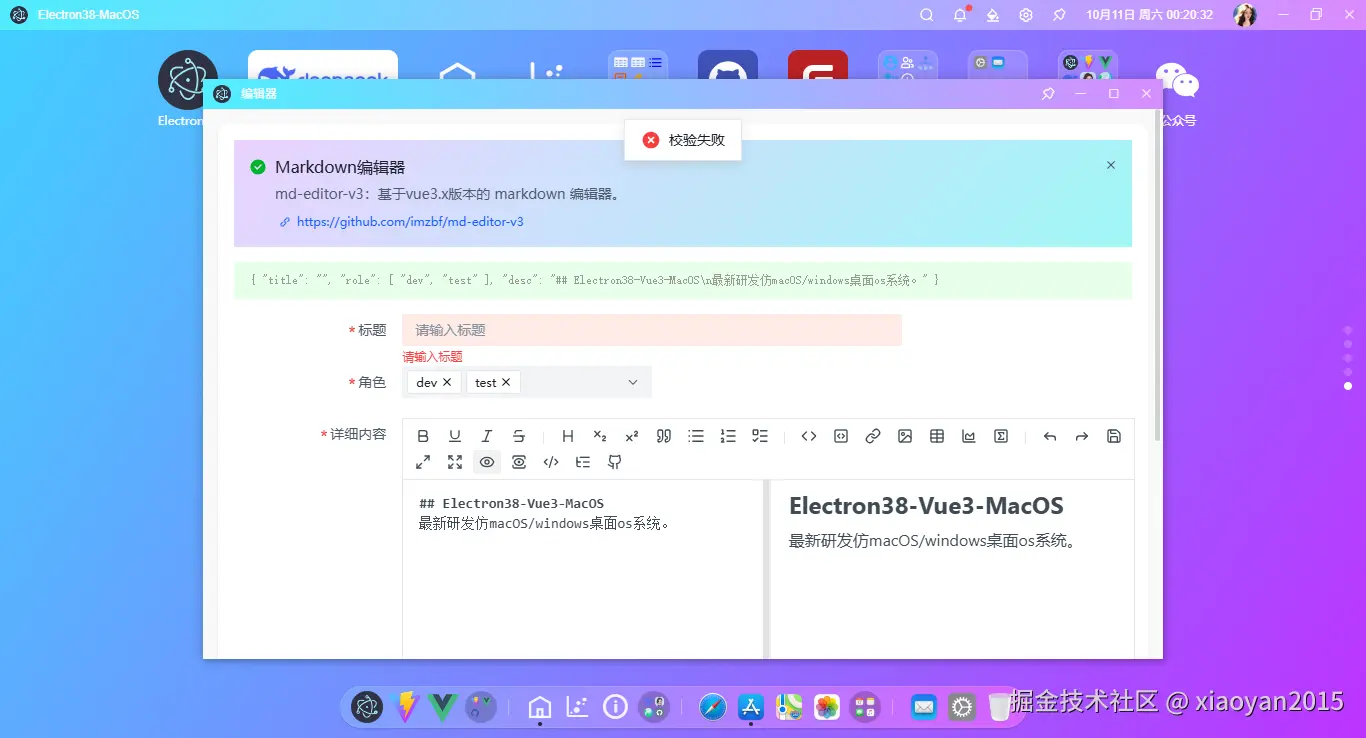Open the Markdown catalog outline panel
Screen dimensions: 1366x738
click(583, 462)
